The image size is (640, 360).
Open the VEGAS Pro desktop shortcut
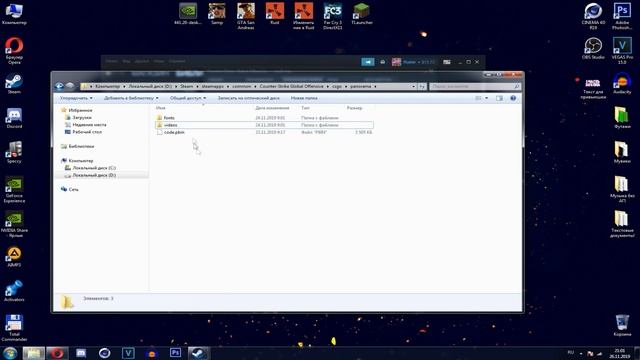[x=622, y=51]
